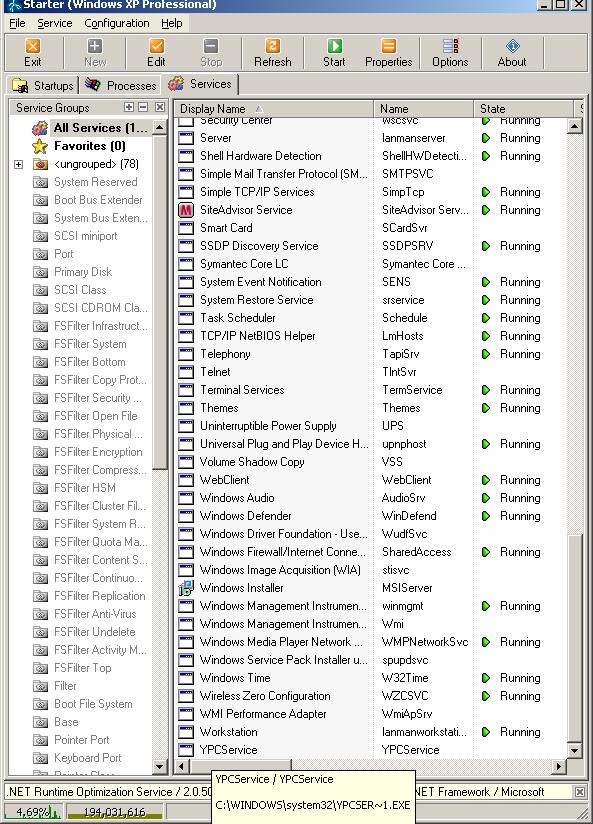The height and width of the screenshot is (824, 593).
Task: Select the Primary Disk group
Action: (83, 272)
